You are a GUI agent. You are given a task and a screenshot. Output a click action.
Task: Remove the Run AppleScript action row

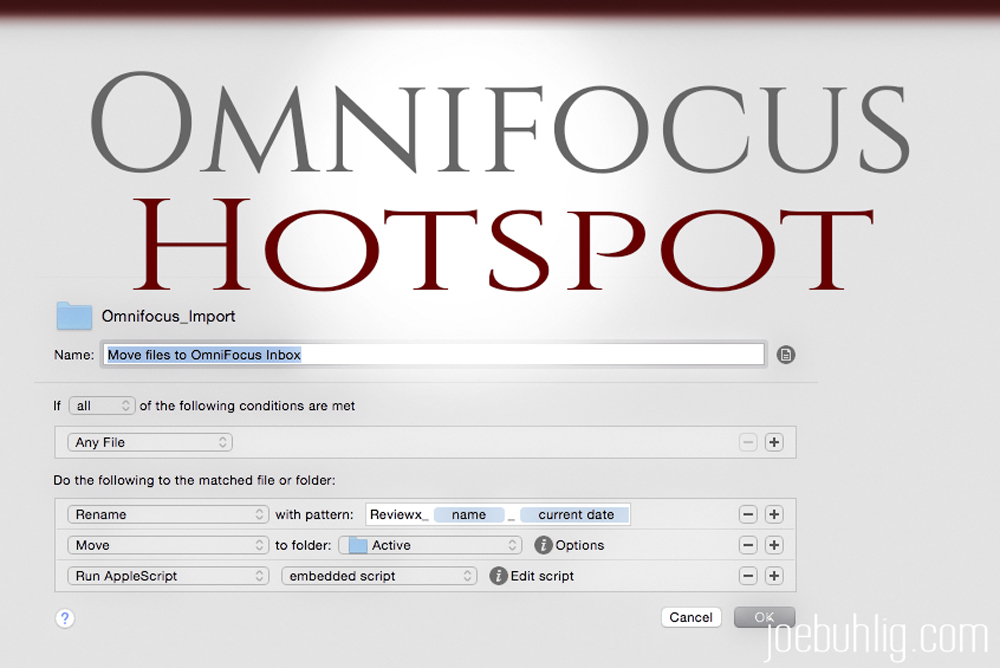[x=748, y=575]
